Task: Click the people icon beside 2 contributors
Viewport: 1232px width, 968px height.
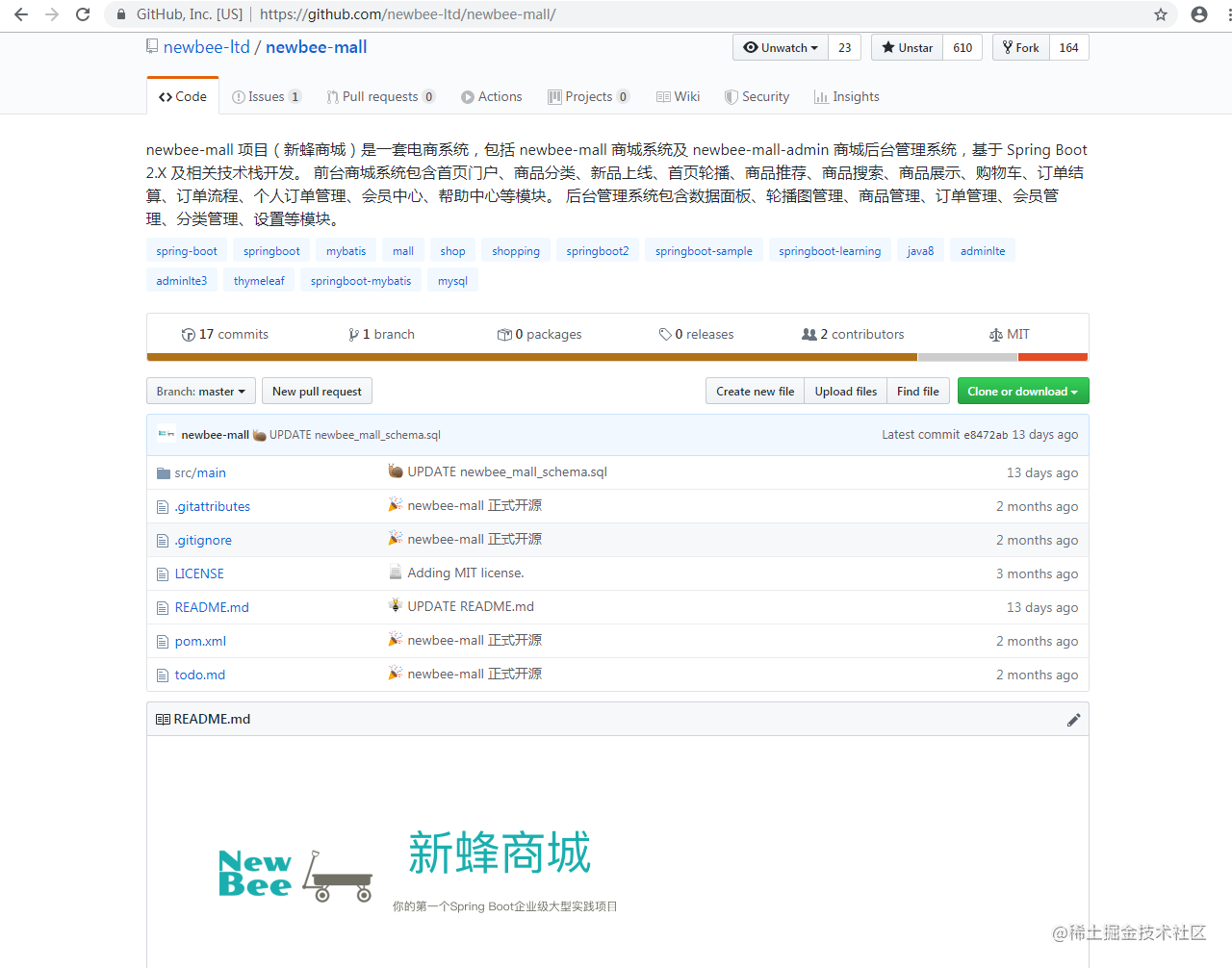Action: [x=809, y=335]
